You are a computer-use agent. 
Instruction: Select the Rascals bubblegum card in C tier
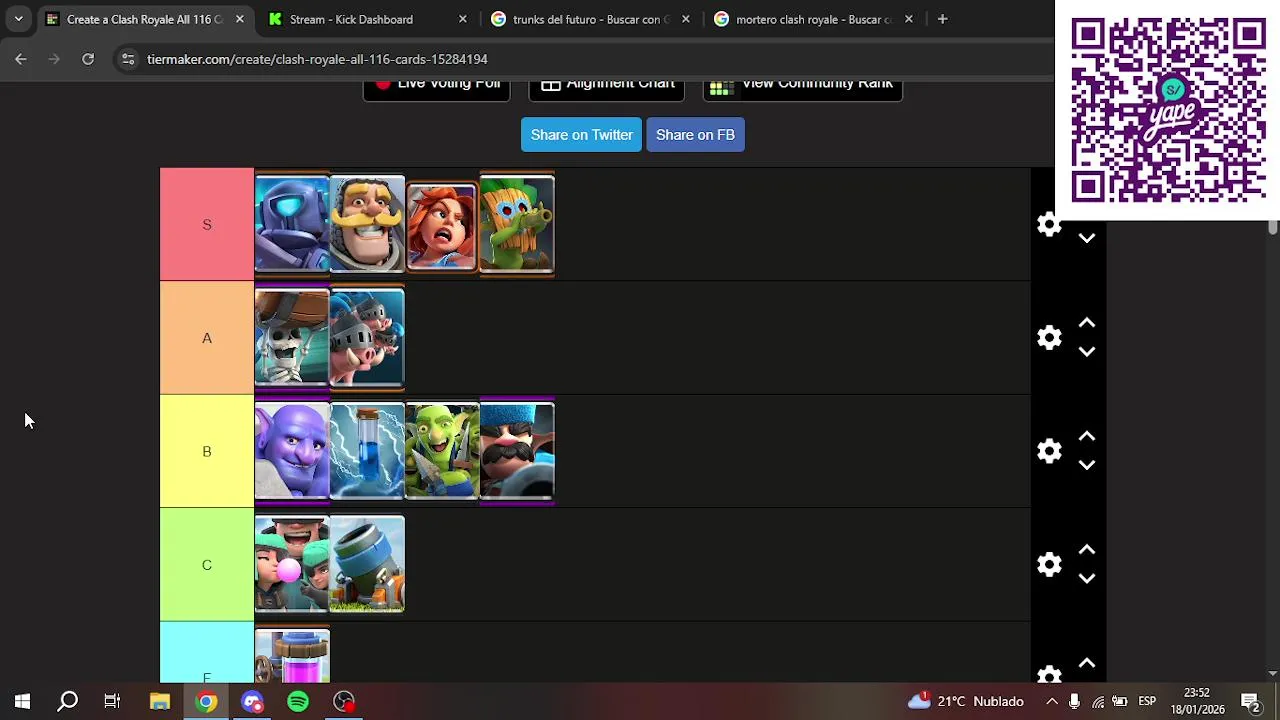coord(292,564)
